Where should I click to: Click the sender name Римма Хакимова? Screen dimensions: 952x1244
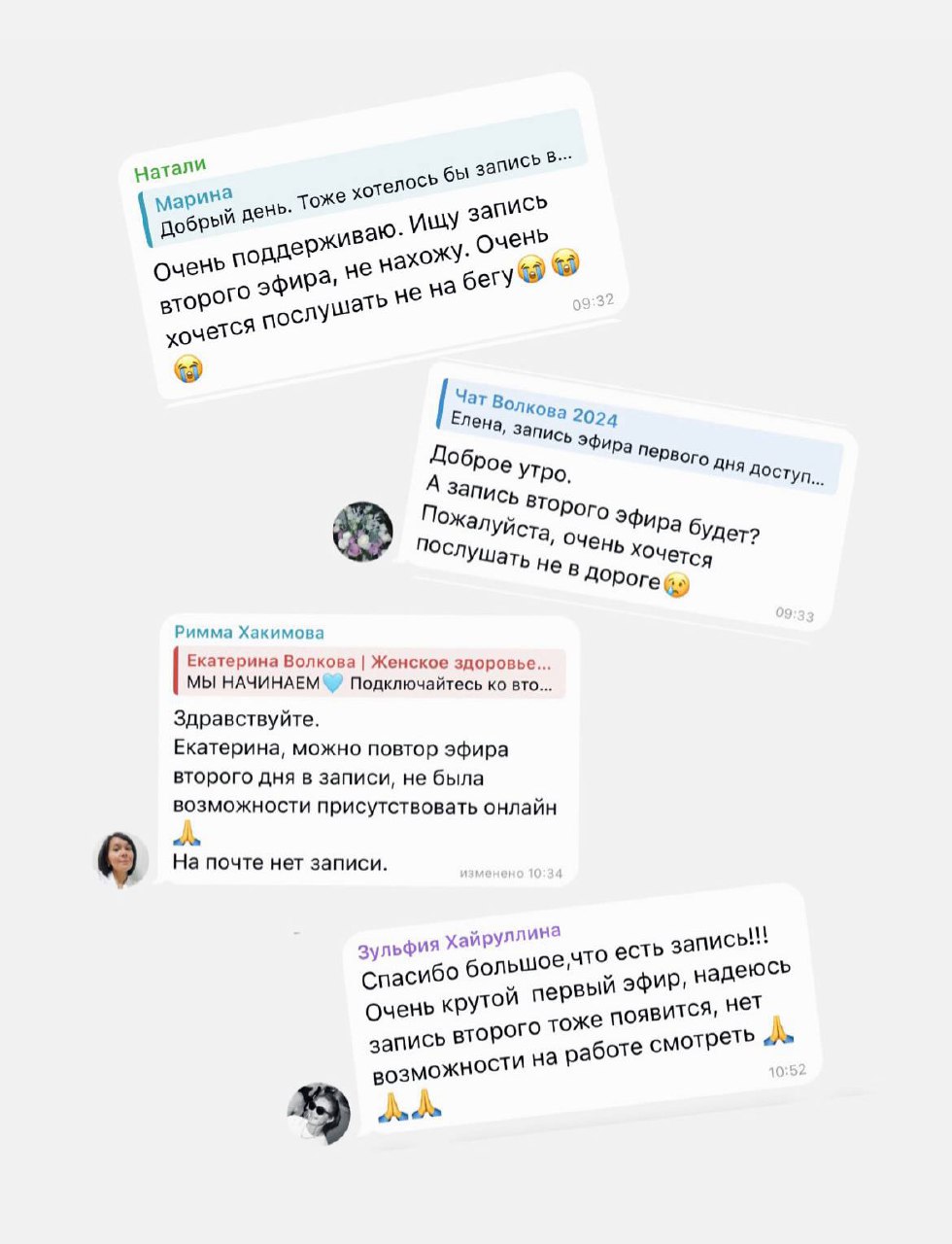coord(250,632)
